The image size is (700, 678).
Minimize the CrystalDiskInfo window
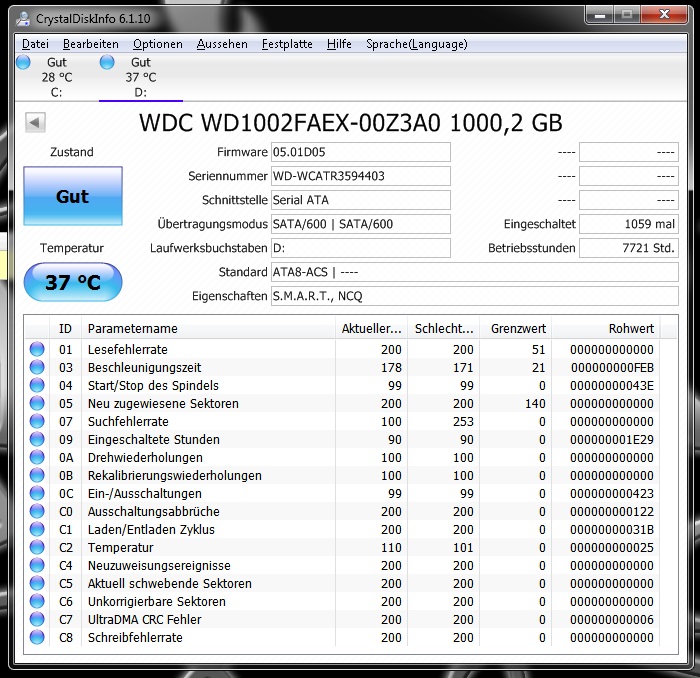tap(600, 15)
